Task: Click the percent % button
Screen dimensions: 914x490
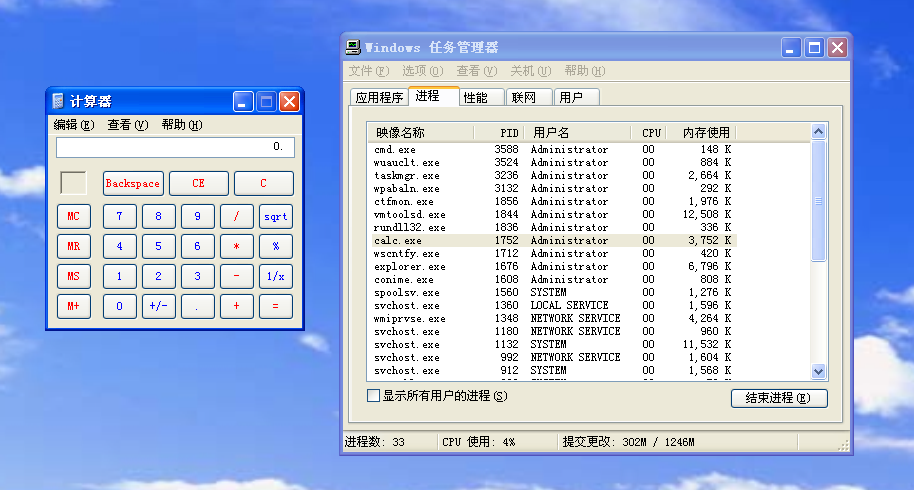Action: (276, 246)
